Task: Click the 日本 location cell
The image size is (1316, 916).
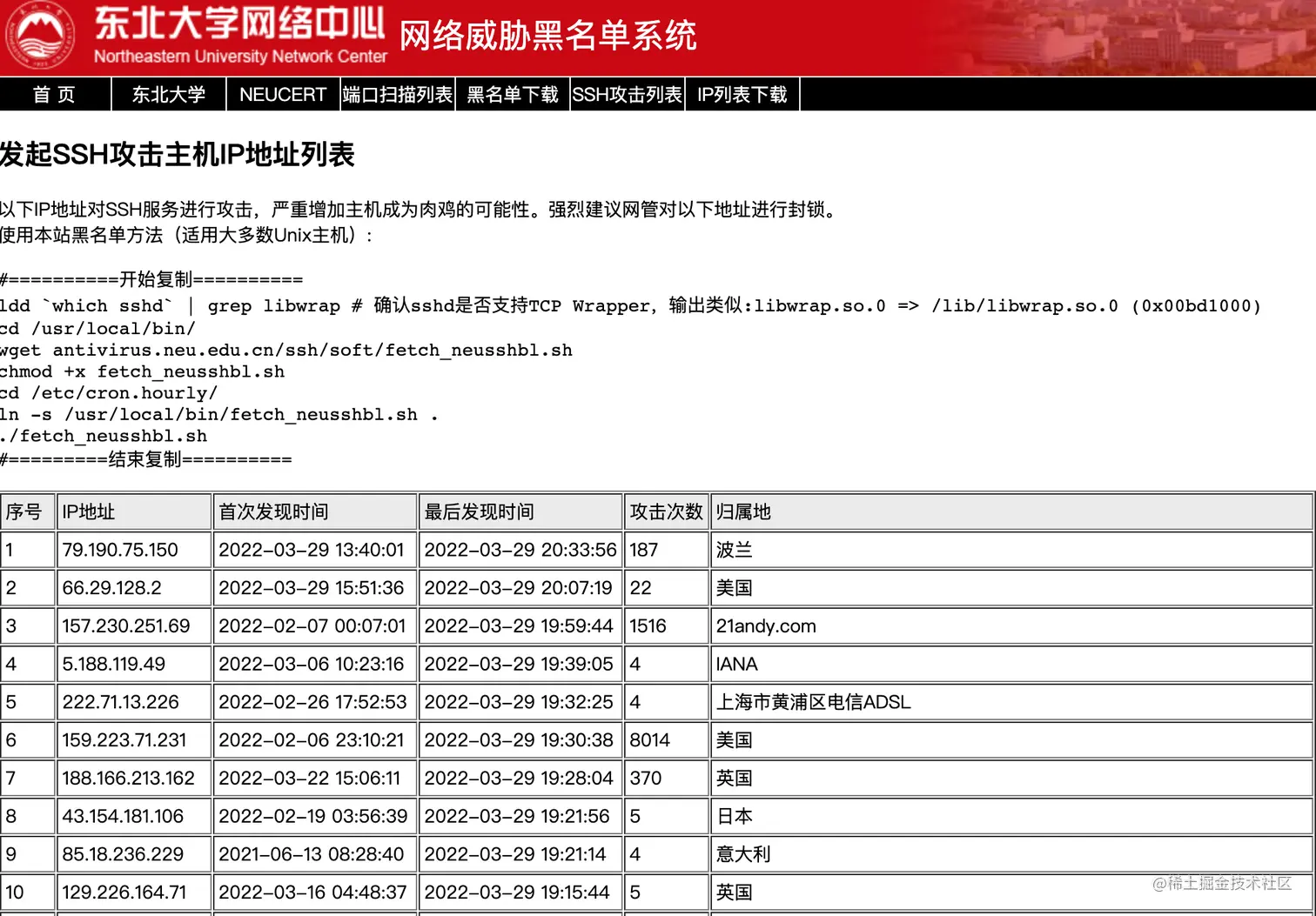Action: click(x=1012, y=816)
